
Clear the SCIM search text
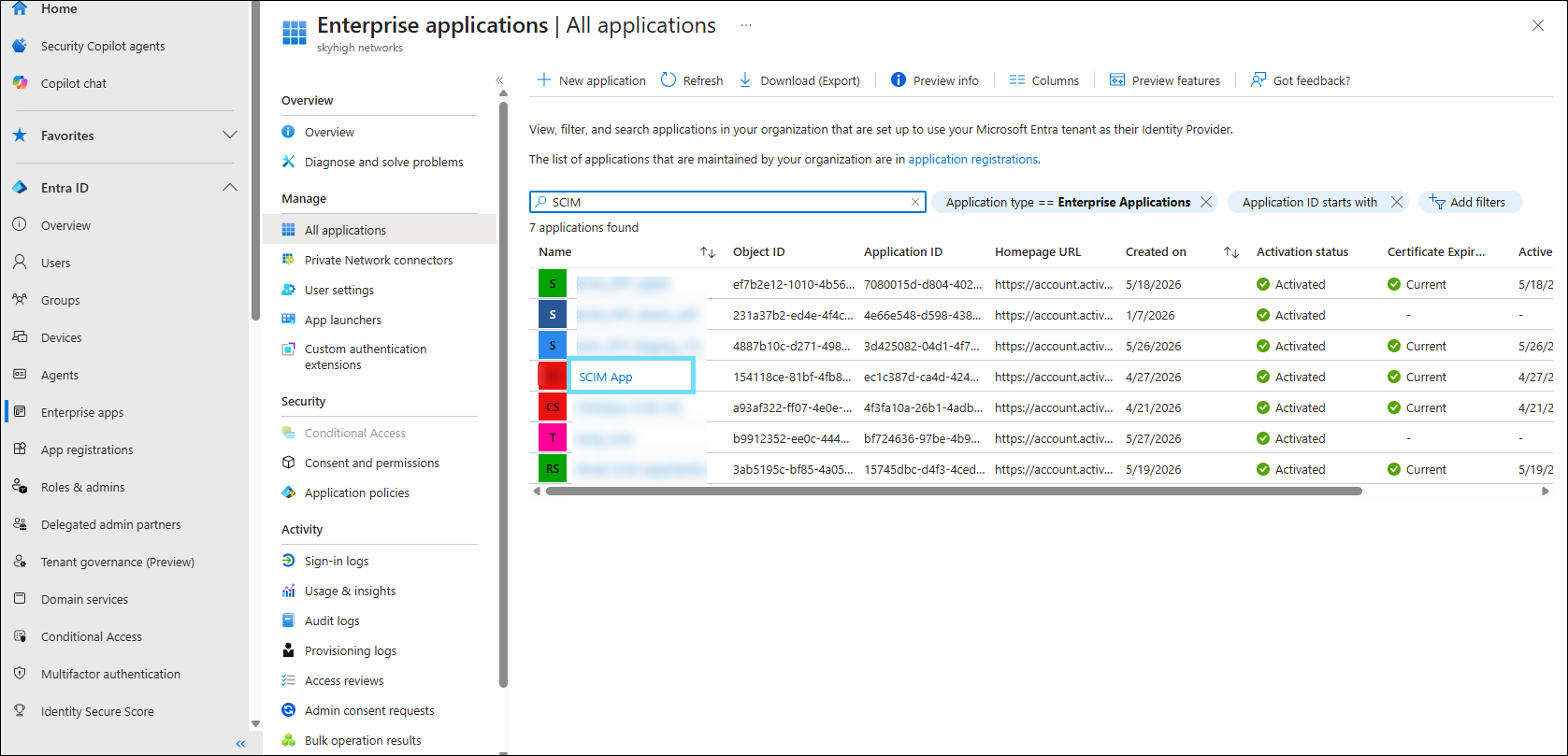(915, 202)
